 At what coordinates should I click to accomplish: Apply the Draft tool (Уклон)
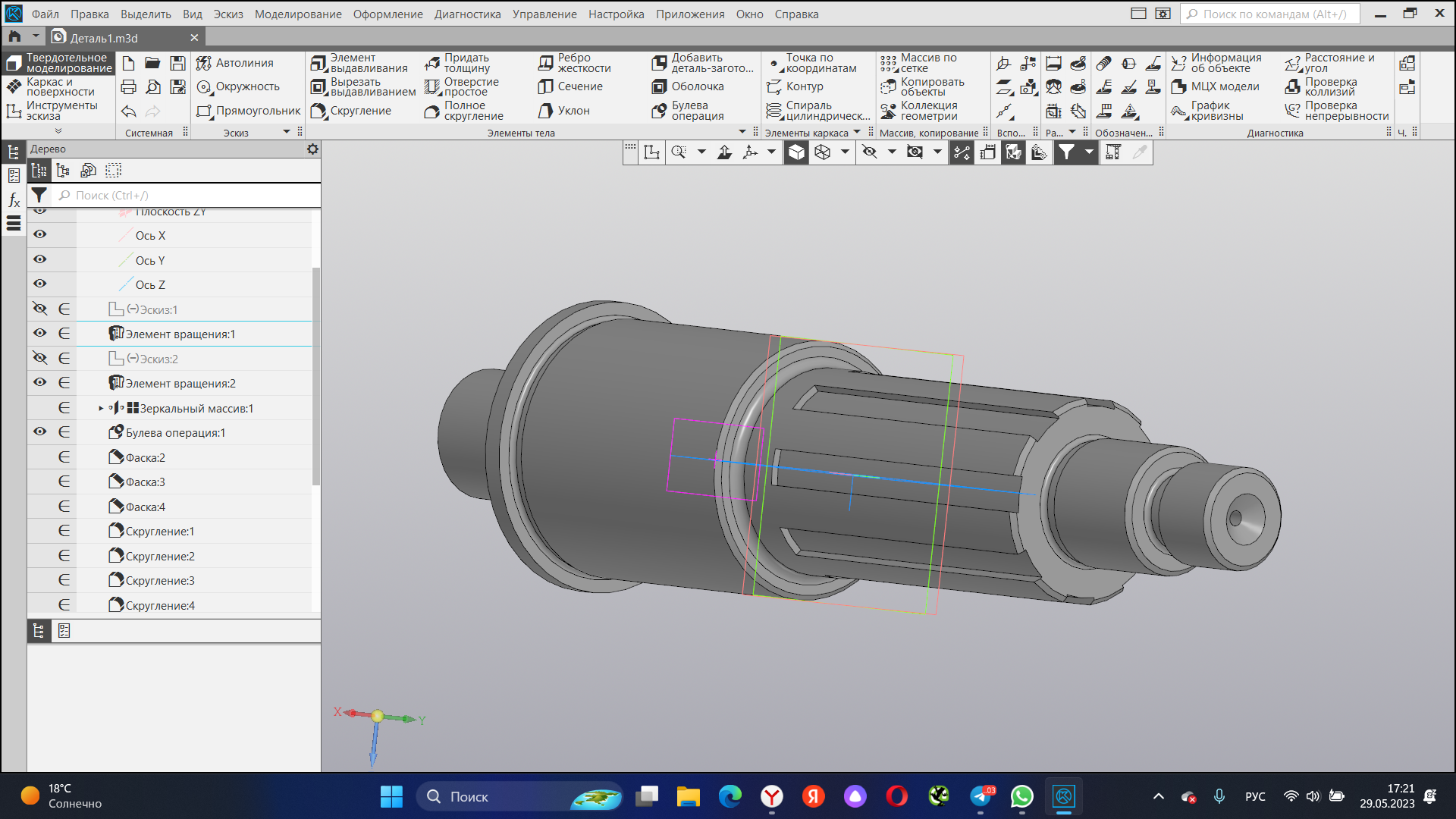click(x=564, y=111)
